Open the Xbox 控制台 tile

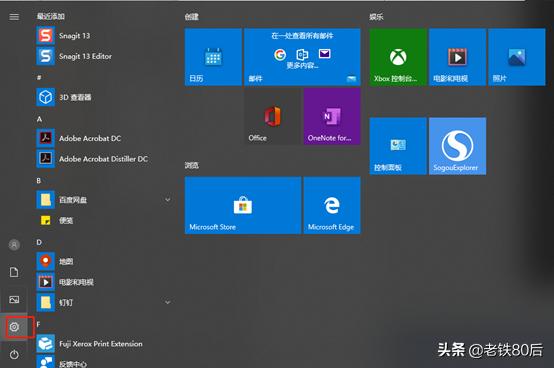point(398,57)
